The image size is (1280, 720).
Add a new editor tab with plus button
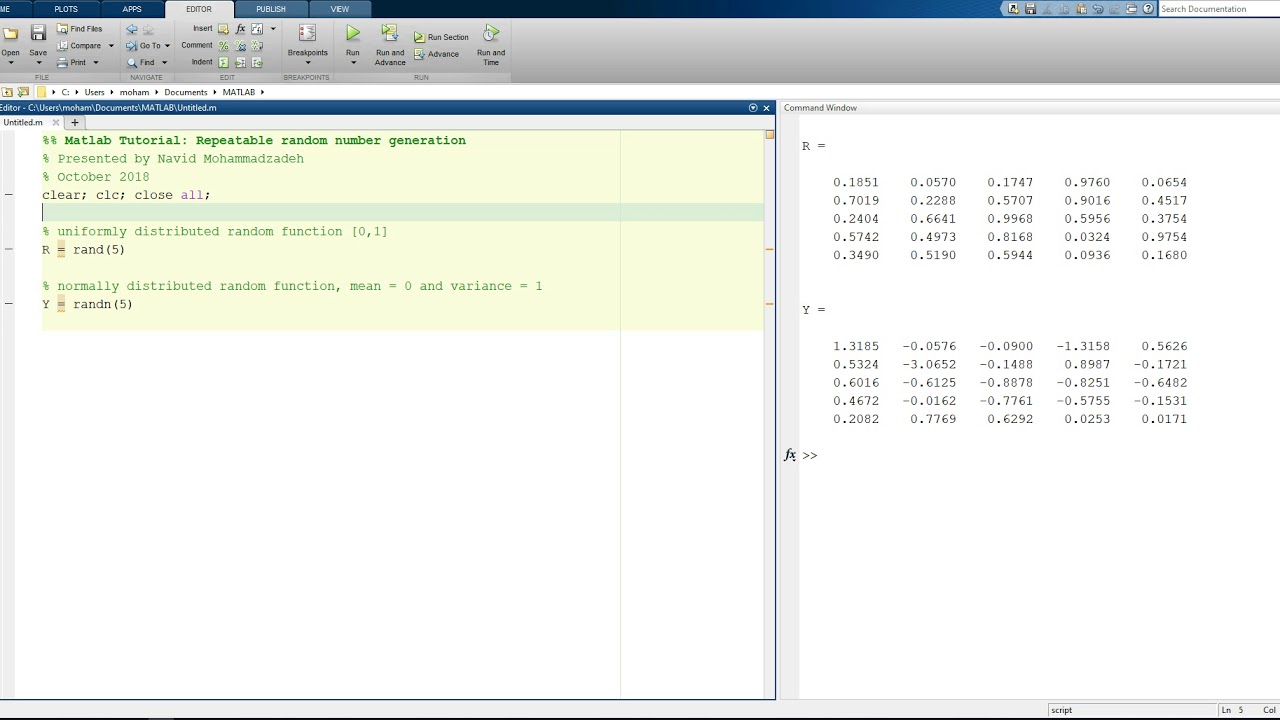tap(74, 123)
